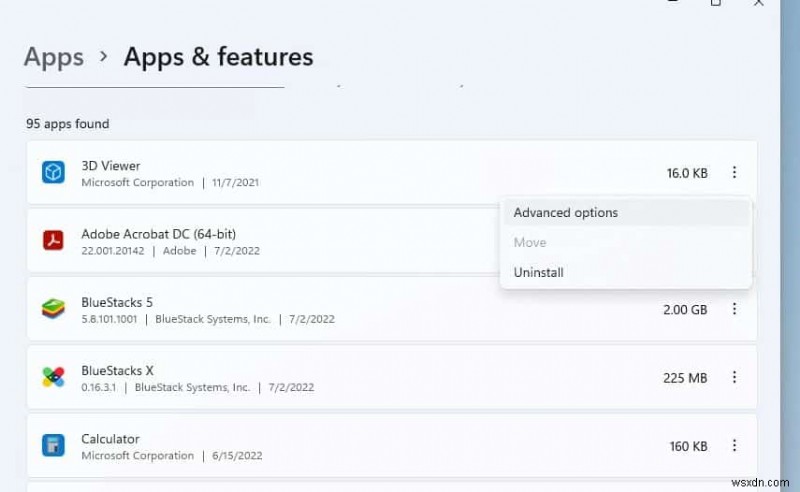Click the Adobe Acrobat DC icon

[x=53, y=241]
